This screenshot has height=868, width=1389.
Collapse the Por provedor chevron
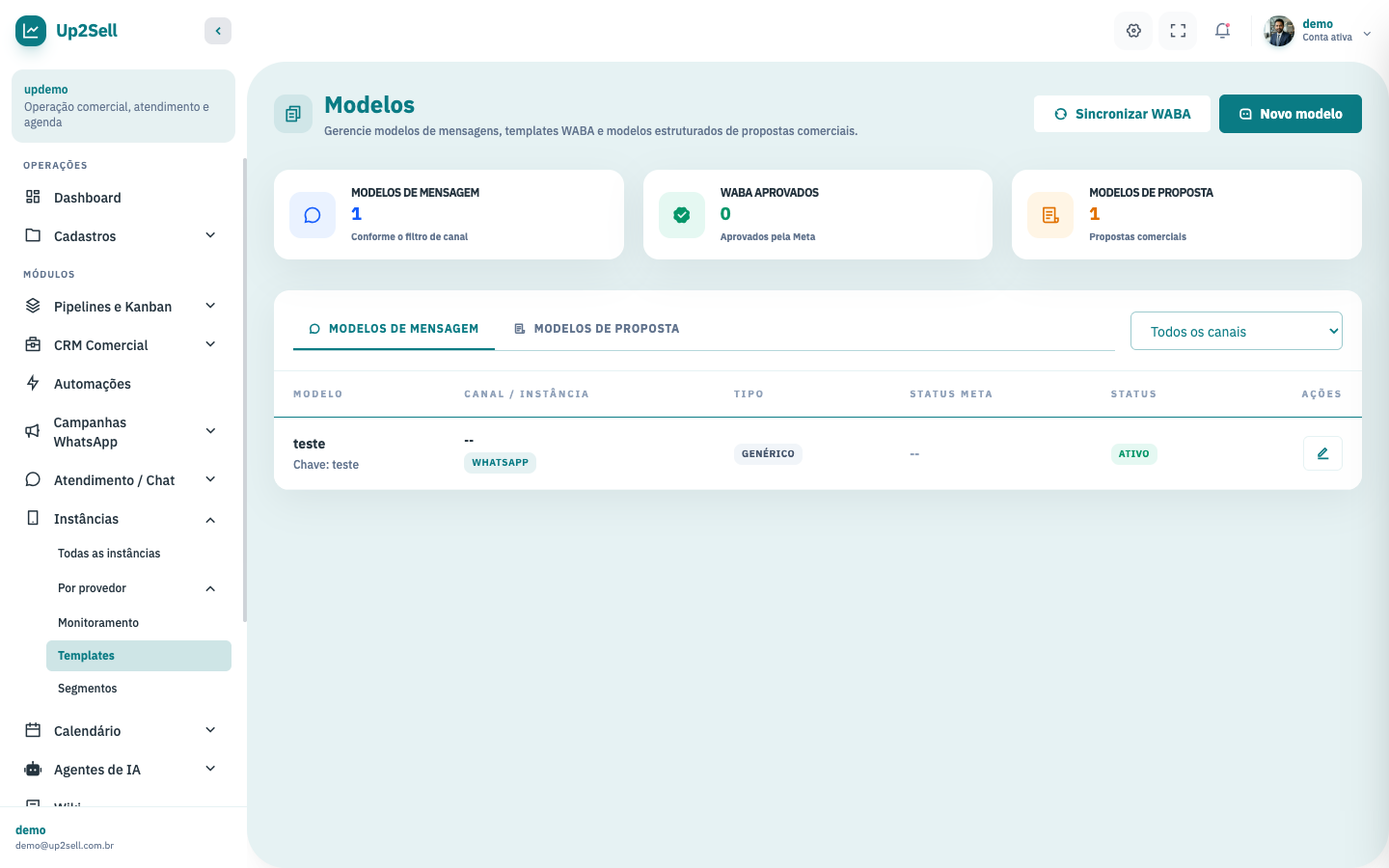(x=210, y=588)
